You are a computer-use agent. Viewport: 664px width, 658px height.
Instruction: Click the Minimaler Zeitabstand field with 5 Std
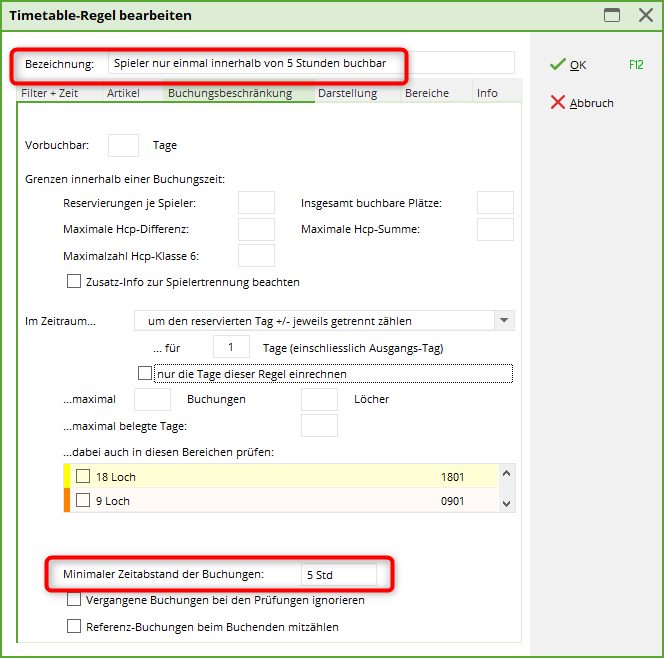[339, 575]
